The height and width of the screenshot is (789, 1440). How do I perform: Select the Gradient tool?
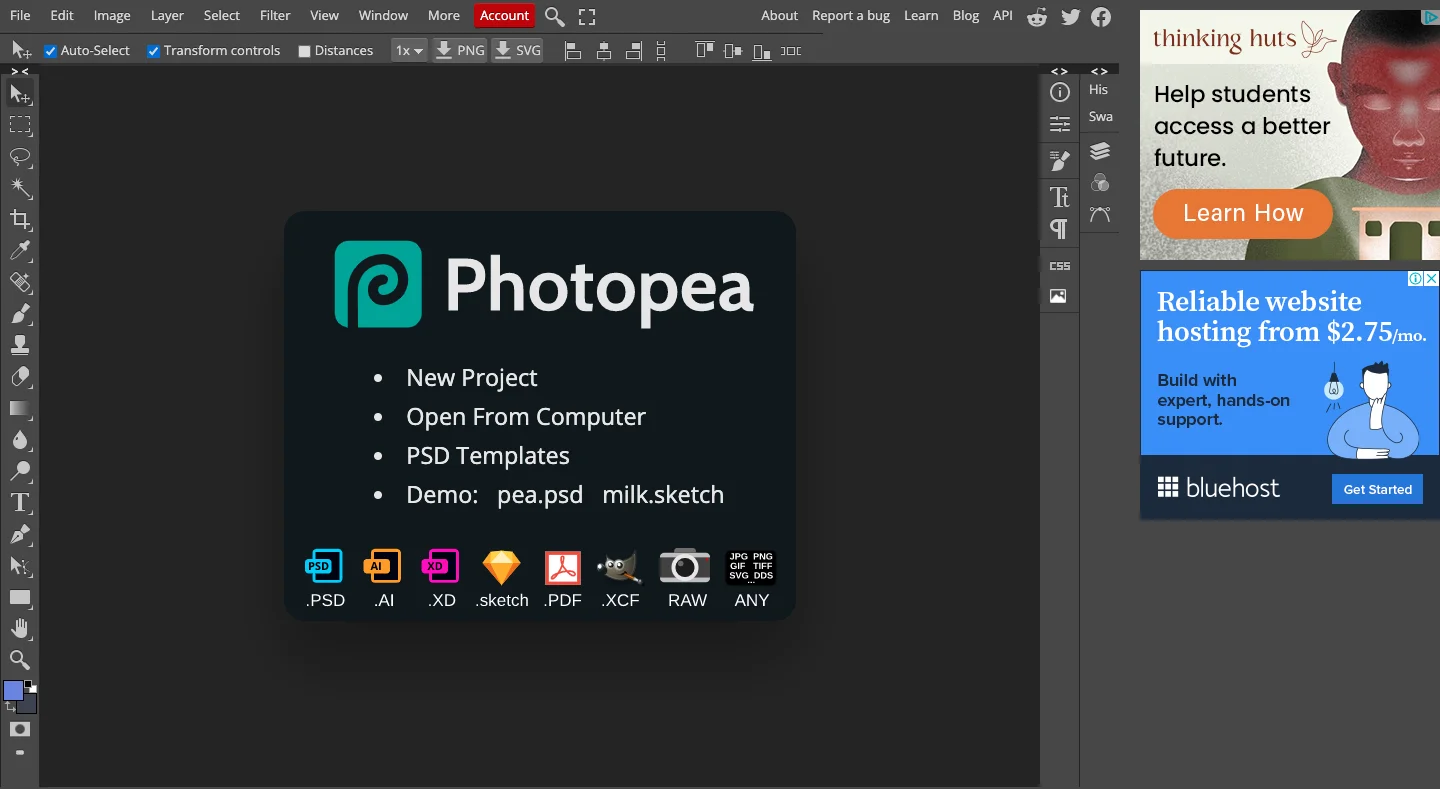click(x=19, y=409)
